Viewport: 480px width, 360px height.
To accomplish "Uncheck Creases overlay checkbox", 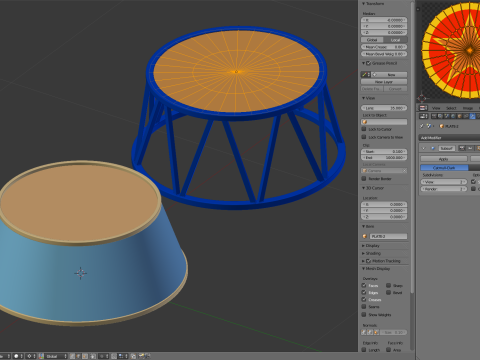I will click(x=364, y=299).
